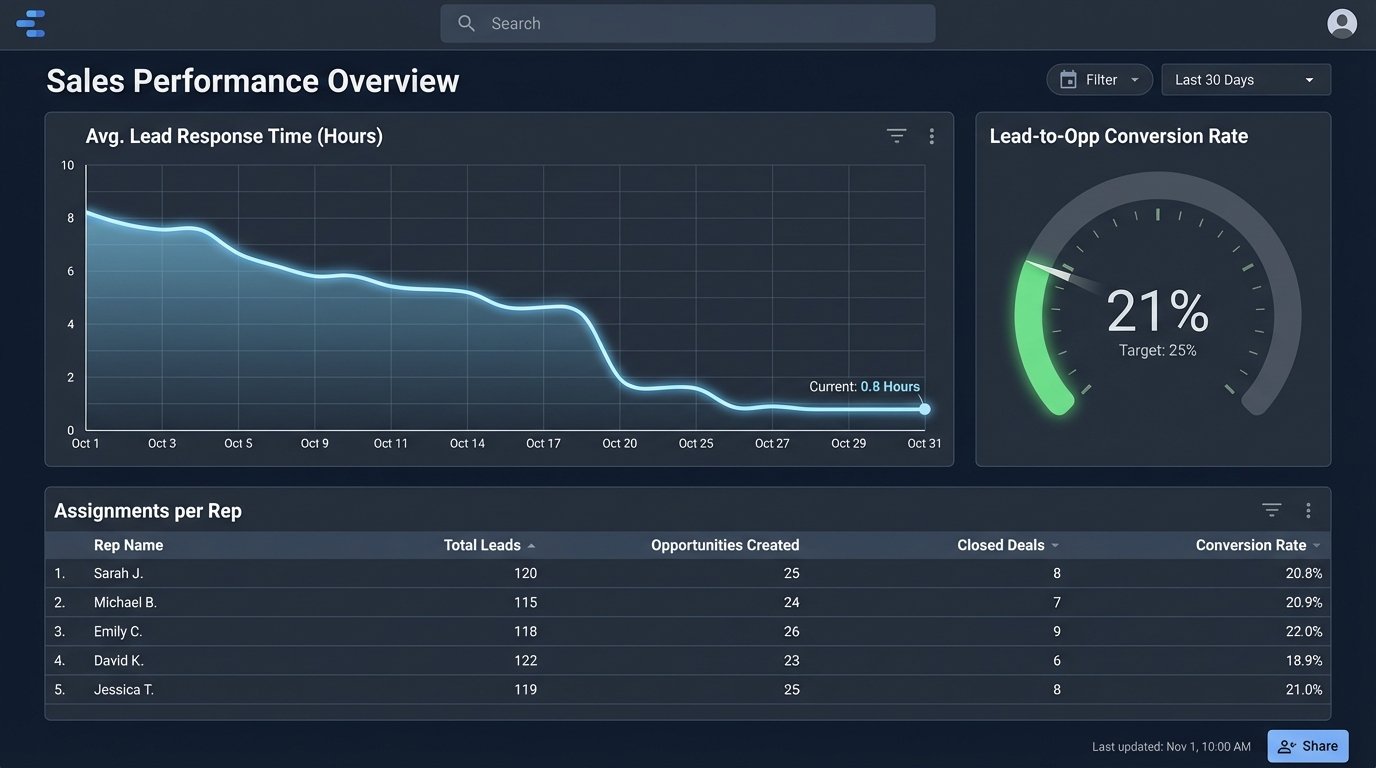Viewport: 1376px width, 768px height.
Task: Click the filter icon on Assignments per Rep
Action: tap(1270, 509)
